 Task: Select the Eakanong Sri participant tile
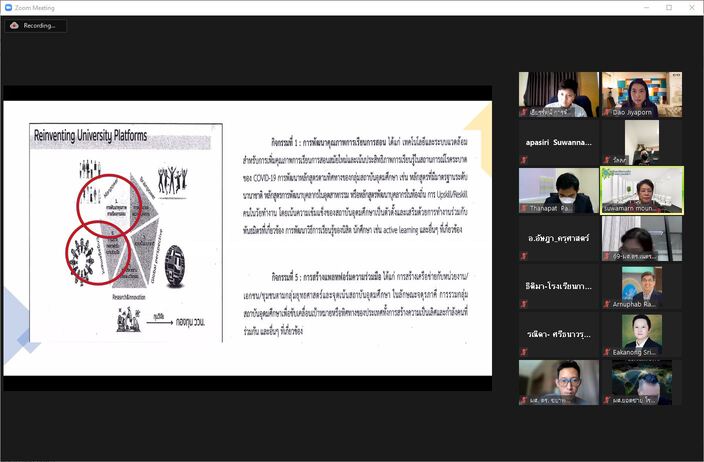(642, 334)
